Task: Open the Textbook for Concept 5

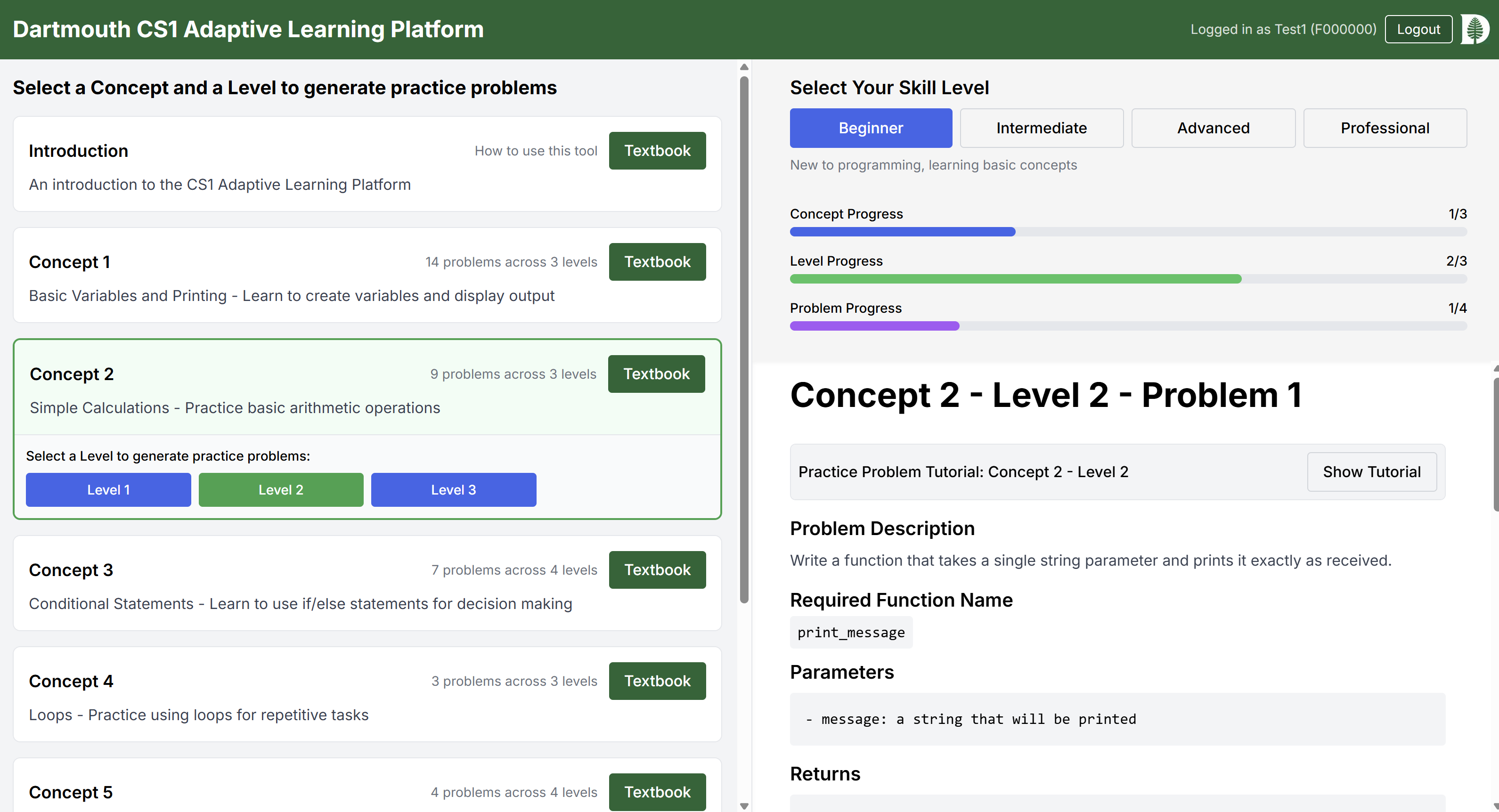Action: click(x=657, y=792)
